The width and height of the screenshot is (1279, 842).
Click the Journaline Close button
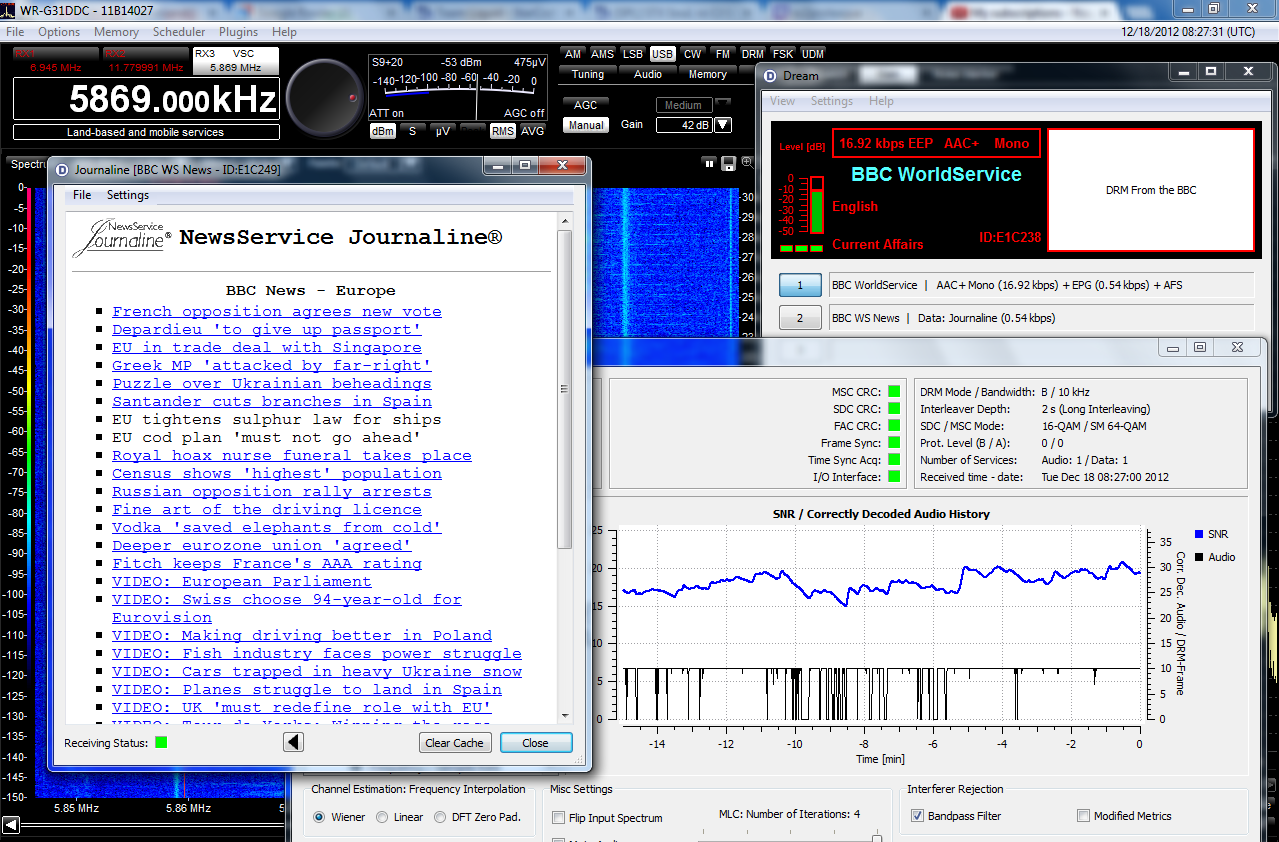tap(536, 743)
